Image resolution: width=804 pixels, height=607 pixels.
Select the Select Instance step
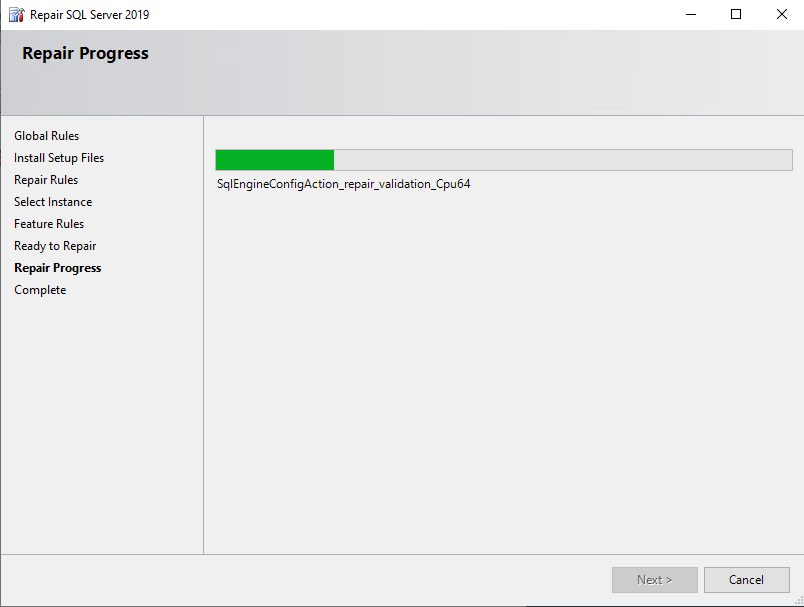tap(53, 202)
